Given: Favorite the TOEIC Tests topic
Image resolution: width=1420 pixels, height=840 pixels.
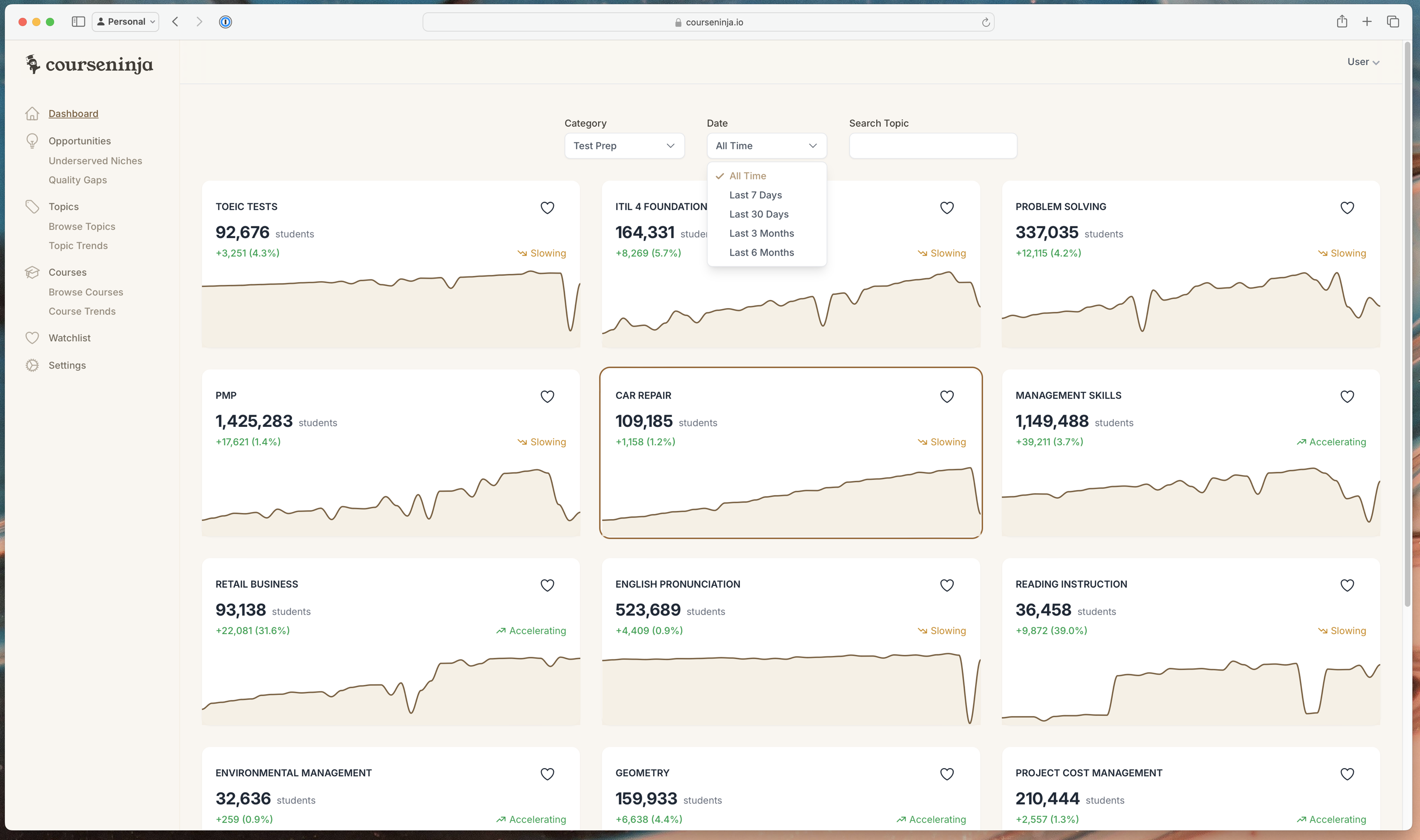Looking at the screenshot, I should pyautogui.click(x=547, y=208).
